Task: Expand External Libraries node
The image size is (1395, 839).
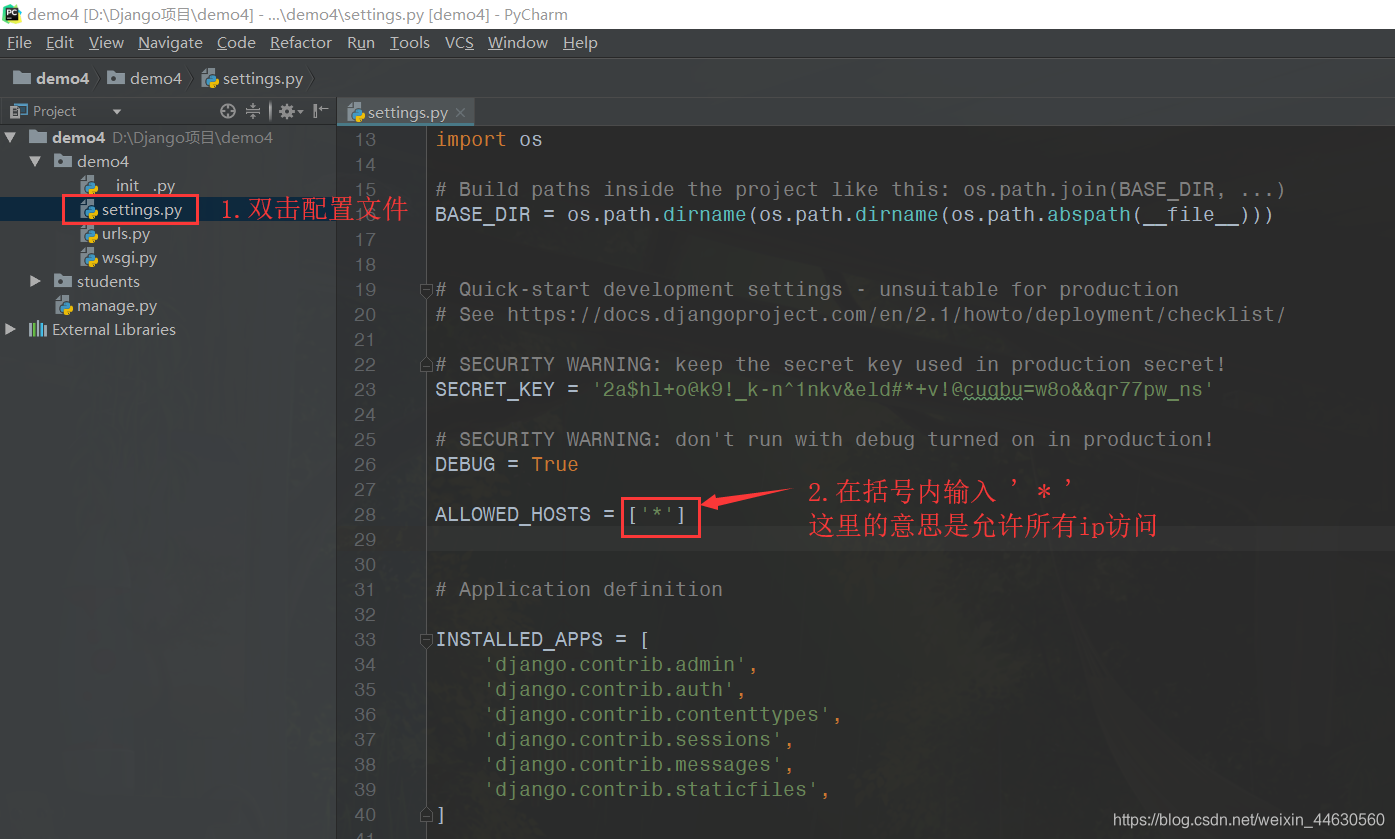Action: 10,329
